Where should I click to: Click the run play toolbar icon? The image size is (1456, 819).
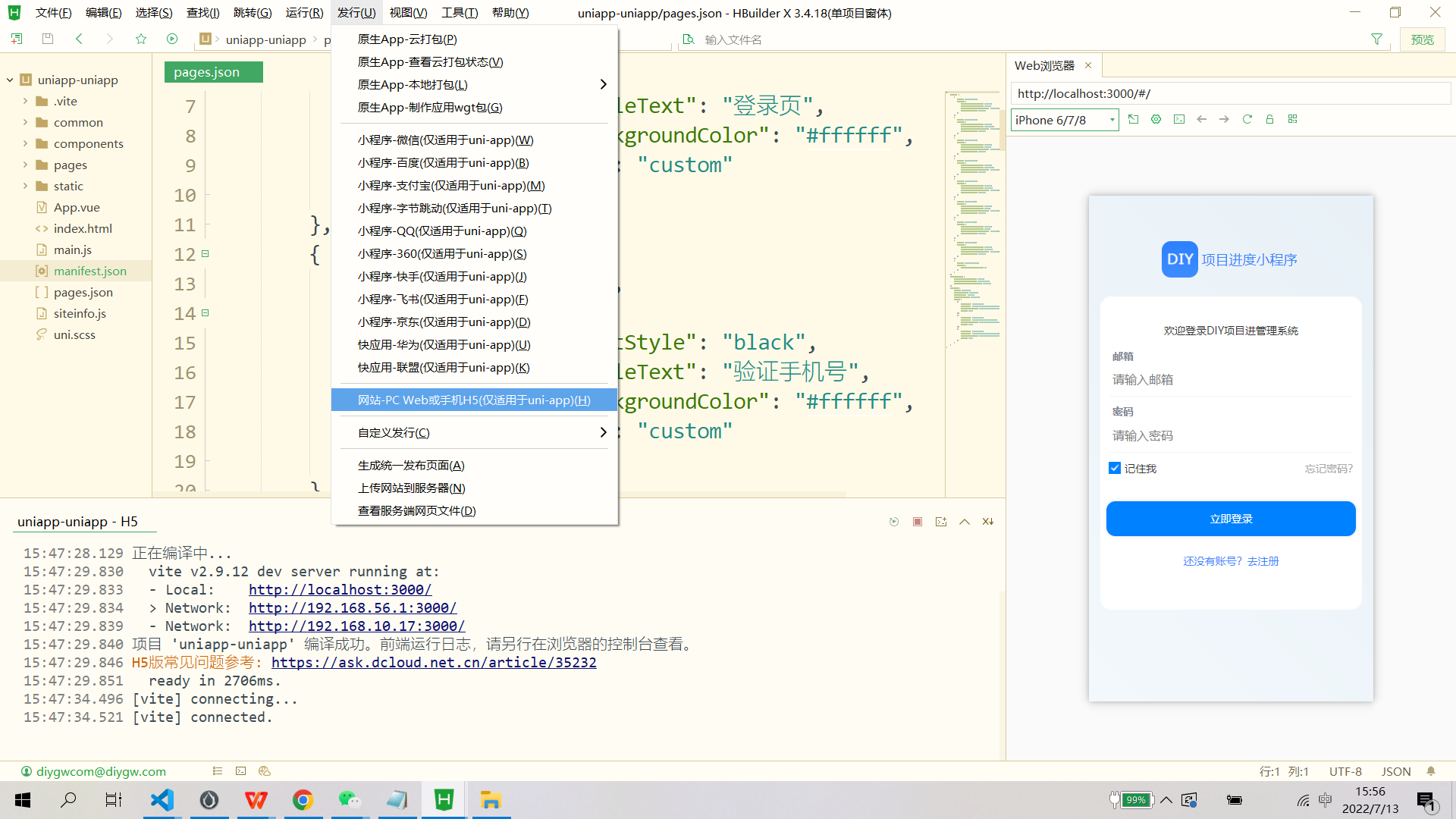click(172, 39)
